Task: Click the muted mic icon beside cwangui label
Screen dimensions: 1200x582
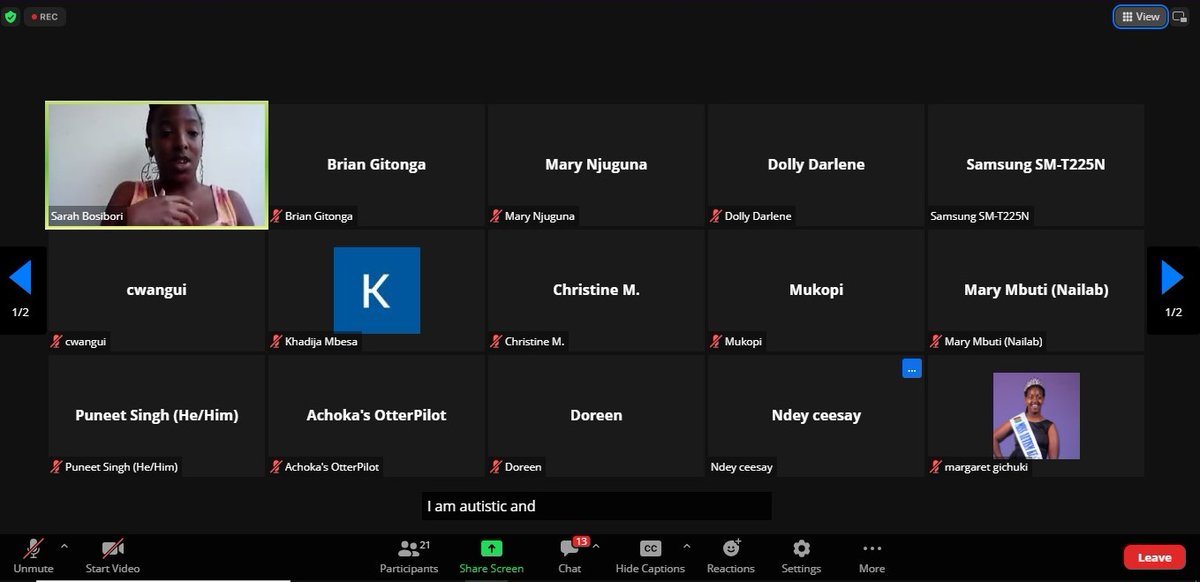Action: pyautogui.click(x=57, y=341)
